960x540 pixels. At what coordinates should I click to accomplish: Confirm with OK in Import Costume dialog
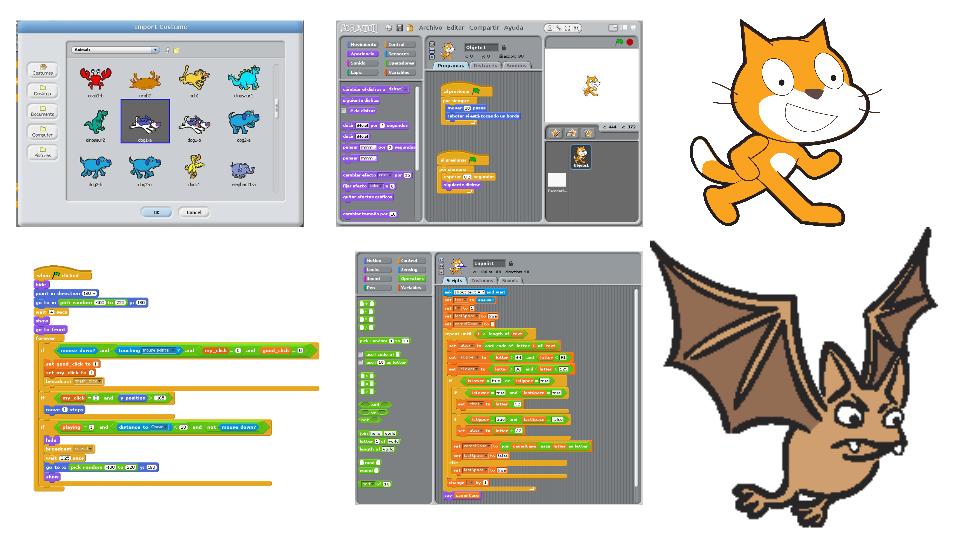[156, 212]
